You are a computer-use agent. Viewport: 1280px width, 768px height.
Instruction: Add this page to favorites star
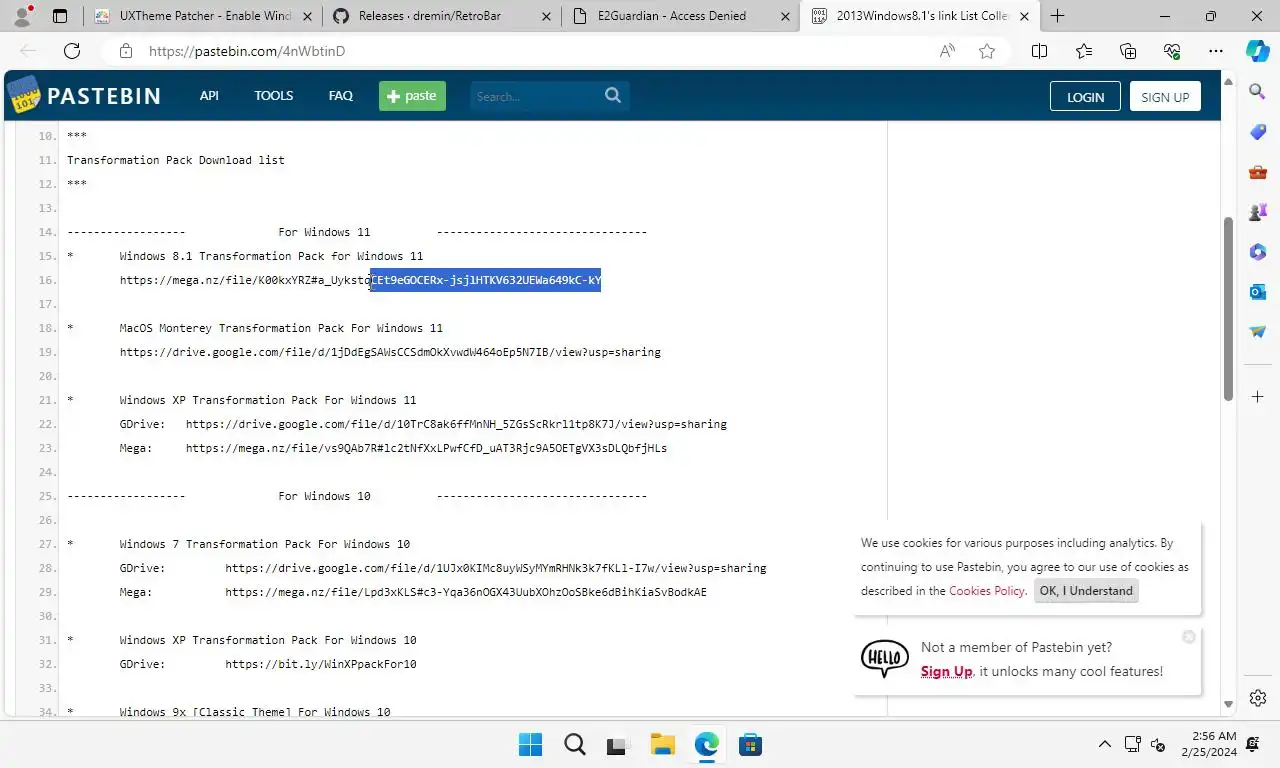point(987,51)
